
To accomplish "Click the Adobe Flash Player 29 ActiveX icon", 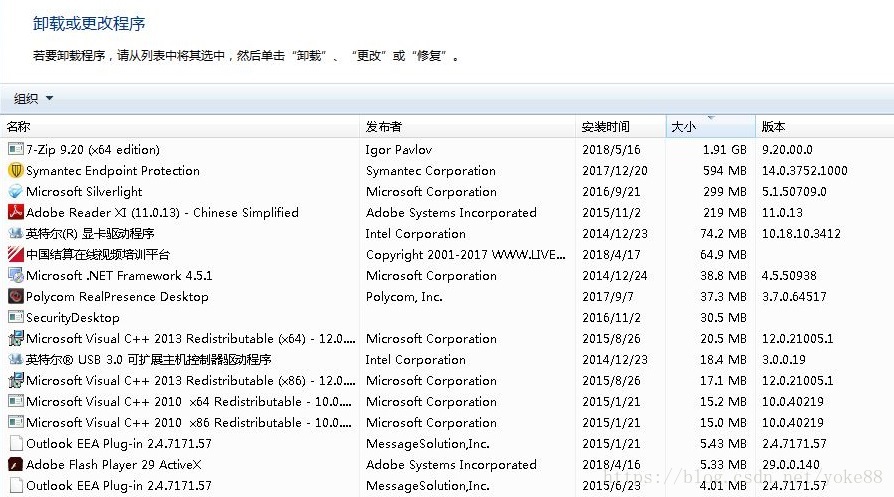I will (x=16, y=465).
